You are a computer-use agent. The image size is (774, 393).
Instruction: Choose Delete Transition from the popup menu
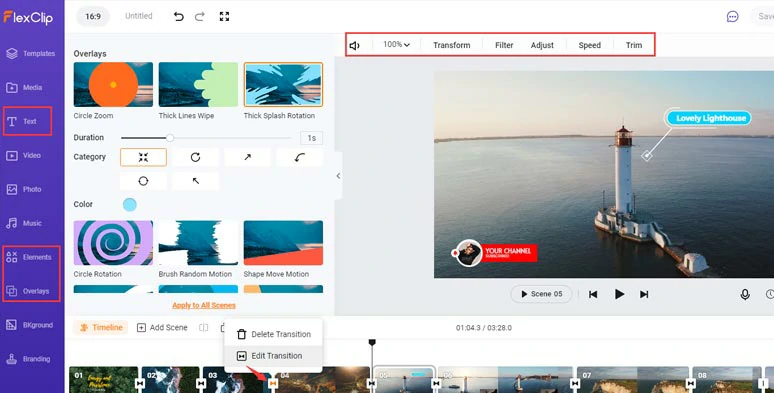click(x=273, y=334)
